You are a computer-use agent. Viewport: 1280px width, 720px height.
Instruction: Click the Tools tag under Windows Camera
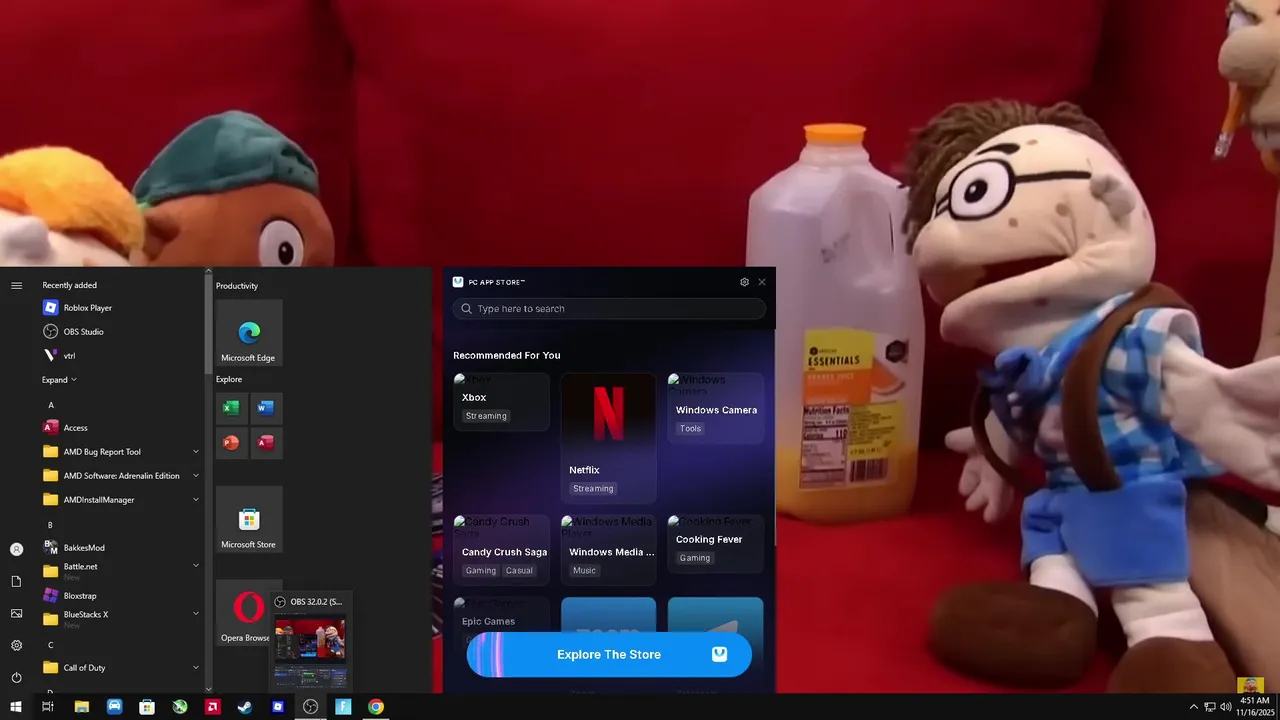point(690,428)
